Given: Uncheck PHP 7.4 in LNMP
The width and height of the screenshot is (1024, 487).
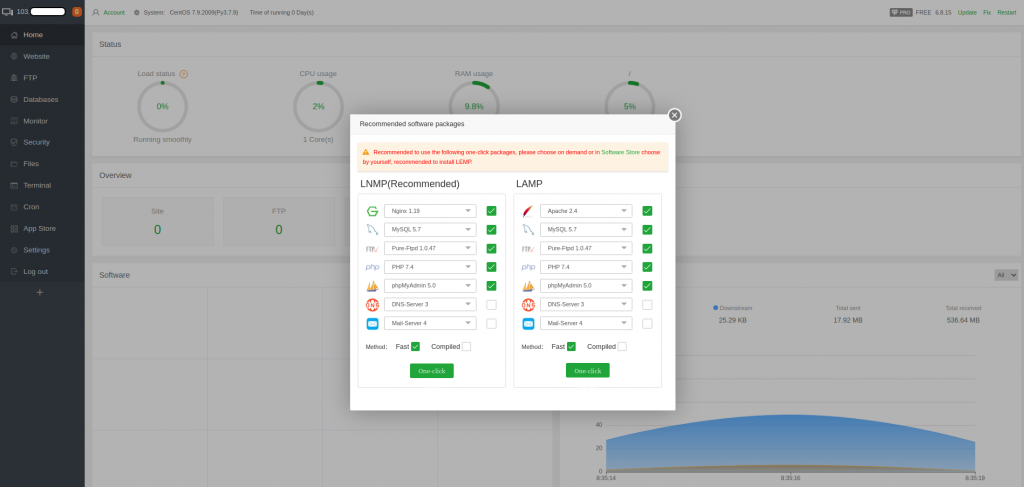Looking at the screenshot, I should click(x=491, y=267).
